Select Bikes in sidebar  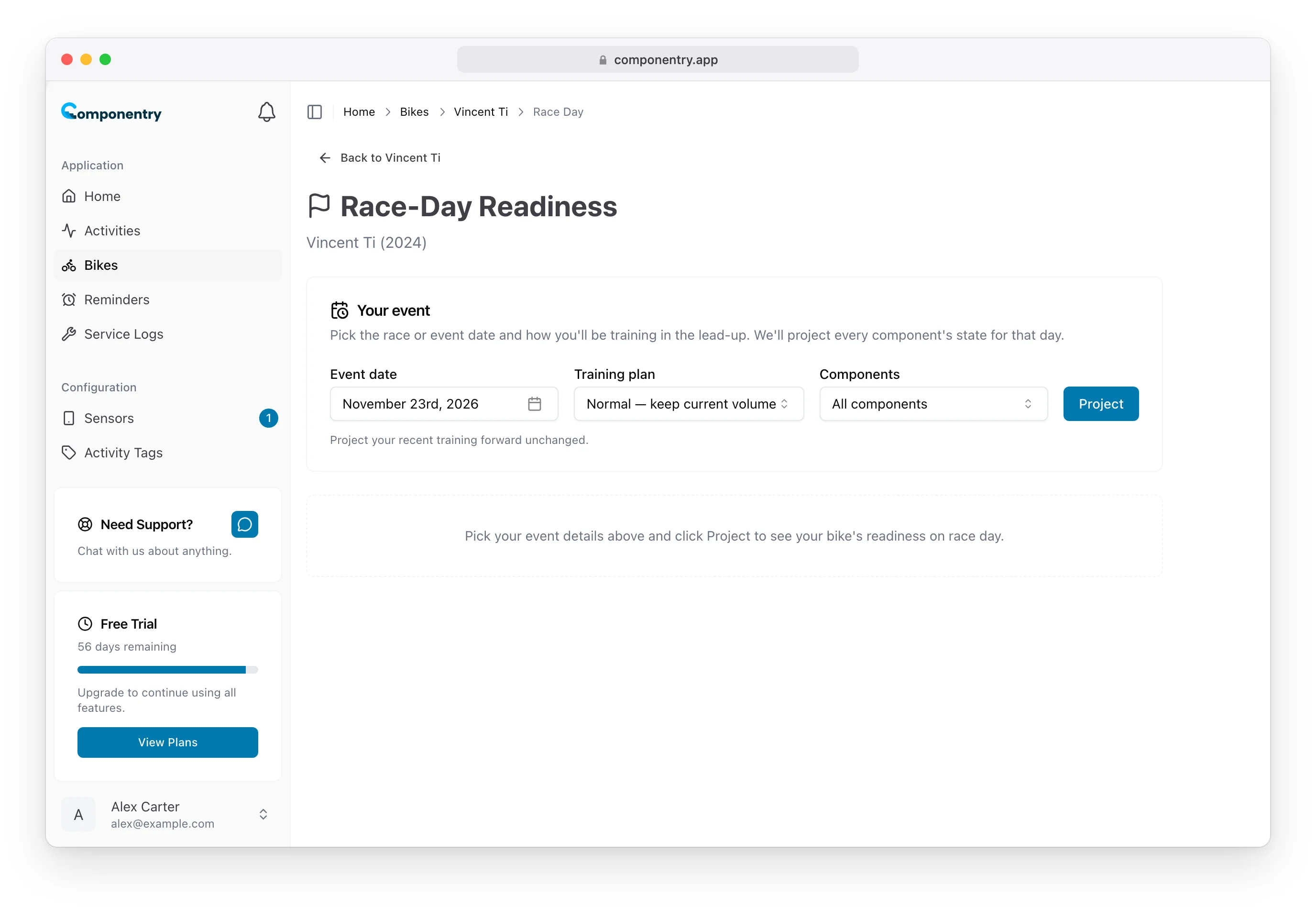[x=168, y=265]
